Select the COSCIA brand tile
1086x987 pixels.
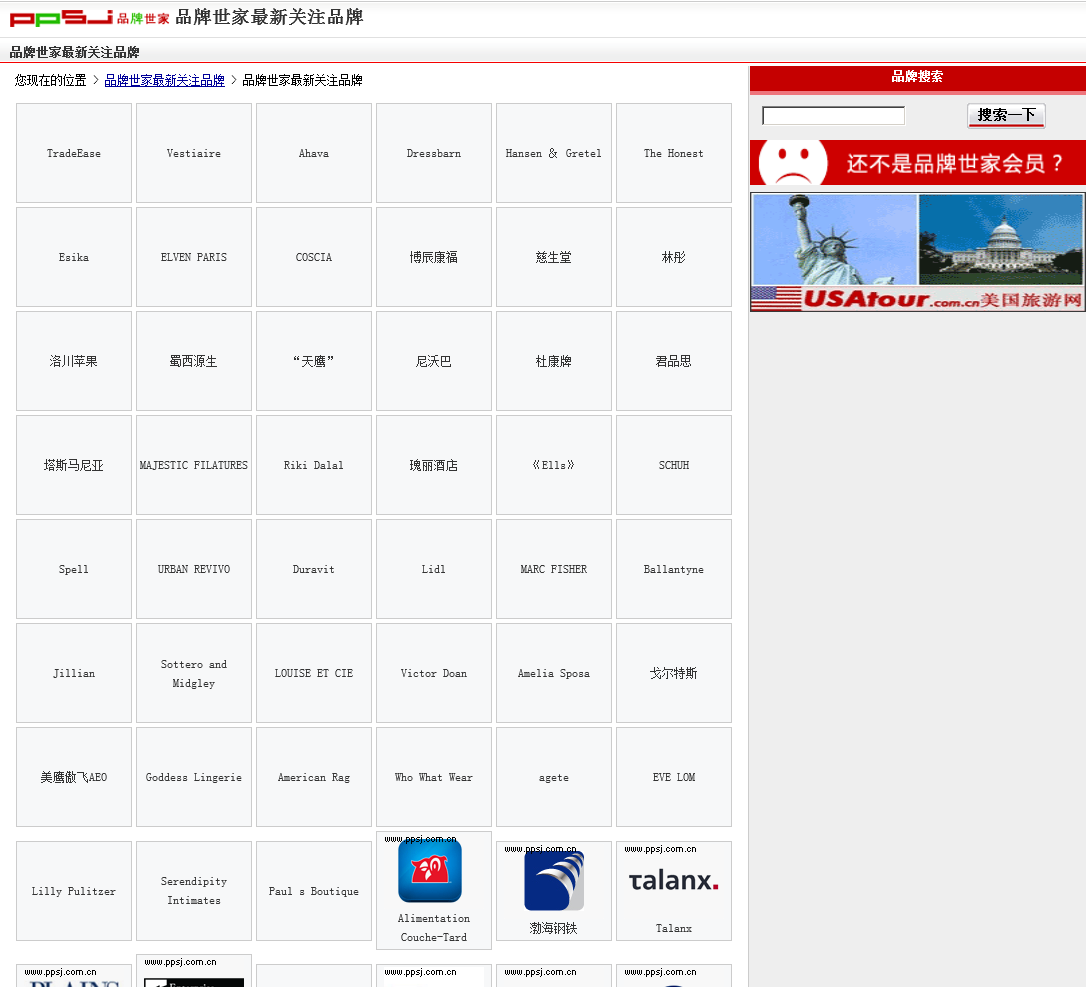(x=314, y=257)
